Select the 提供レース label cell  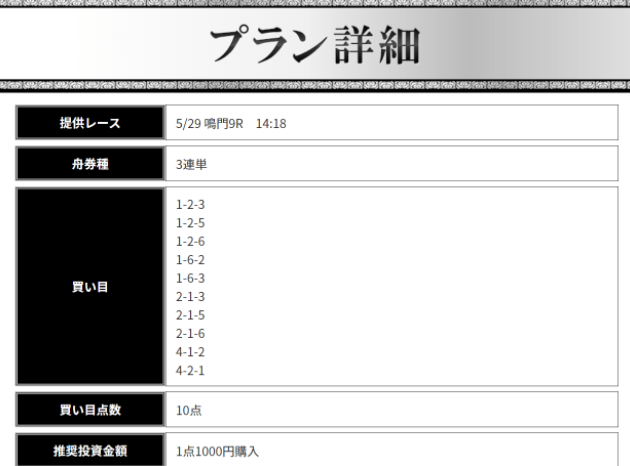[87, 125]
